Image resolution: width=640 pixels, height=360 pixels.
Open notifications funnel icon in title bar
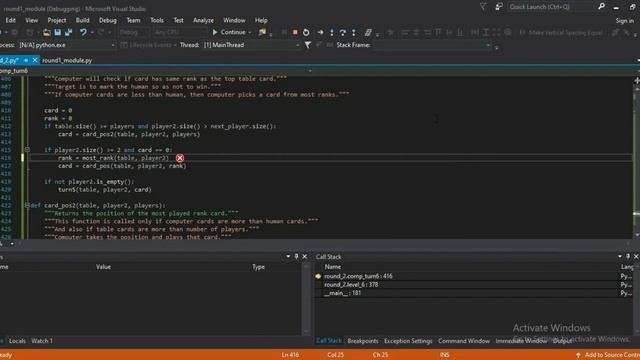[483, 7]
